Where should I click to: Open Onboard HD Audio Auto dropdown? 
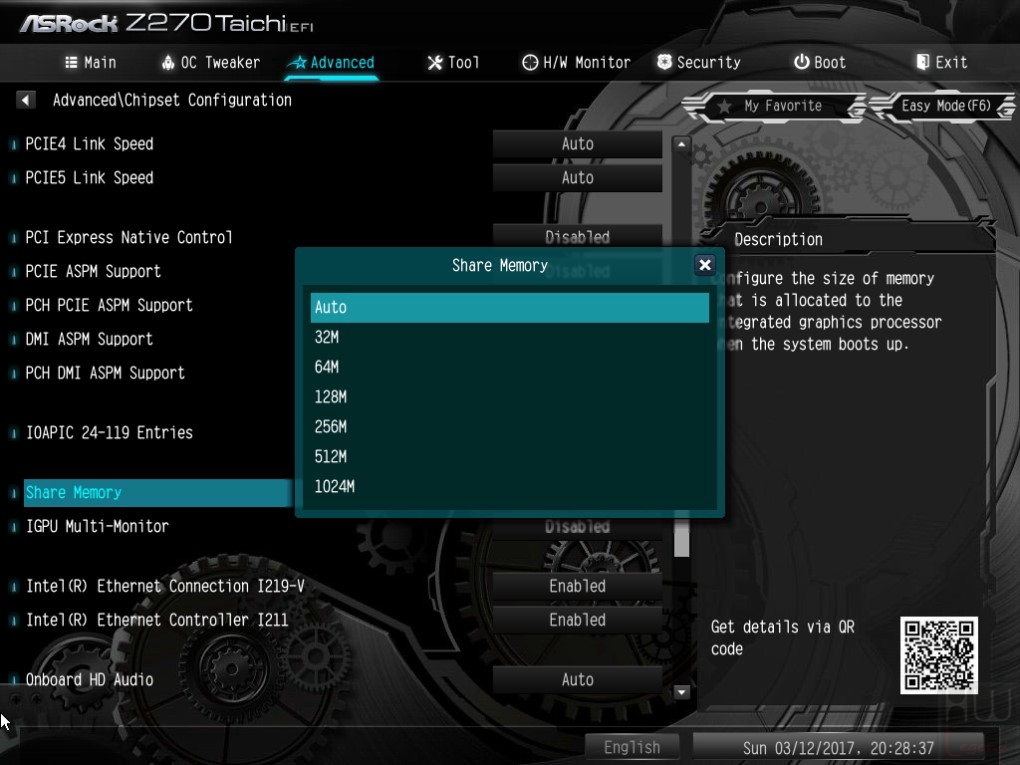(x=577, y=680)
